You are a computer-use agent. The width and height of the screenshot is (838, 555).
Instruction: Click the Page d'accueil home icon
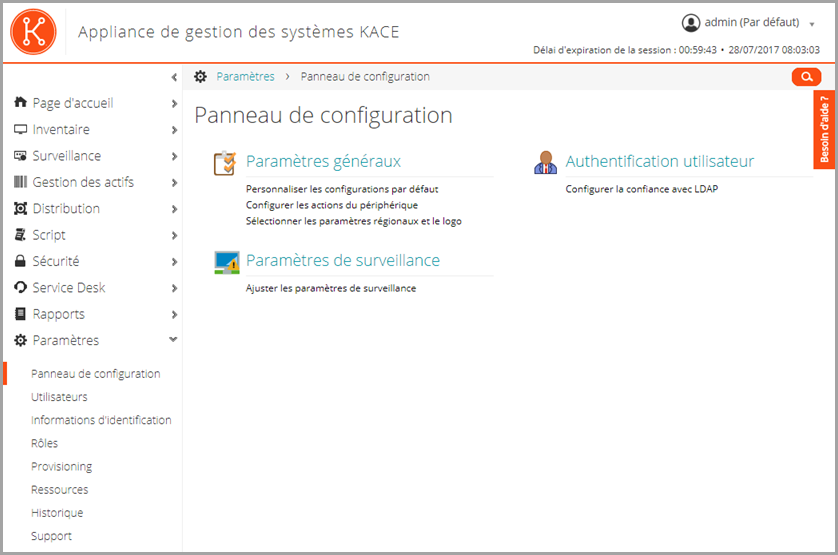click(20, 102)
